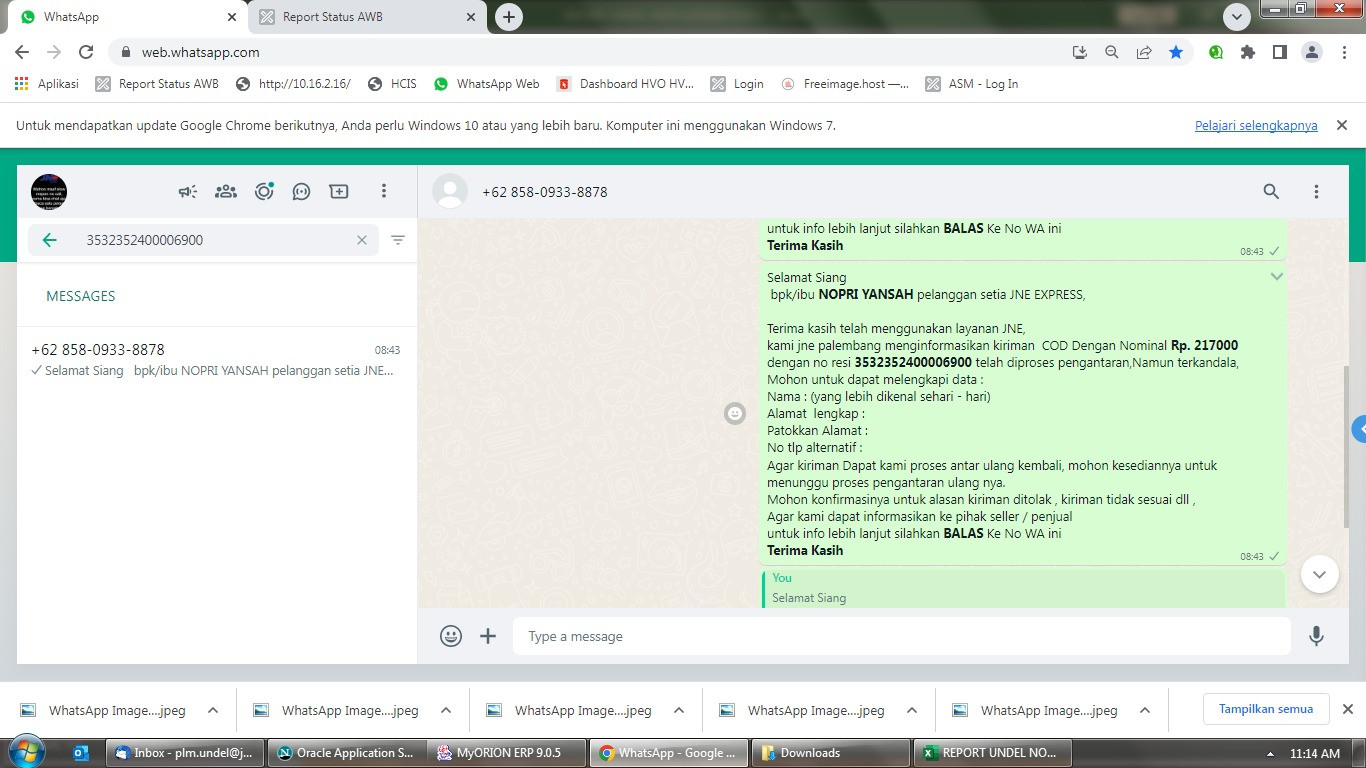The width and height of the screenshot is (1366, 768).
Task: Close the Report Status AWB tab
Action: (x=471, y=17)
